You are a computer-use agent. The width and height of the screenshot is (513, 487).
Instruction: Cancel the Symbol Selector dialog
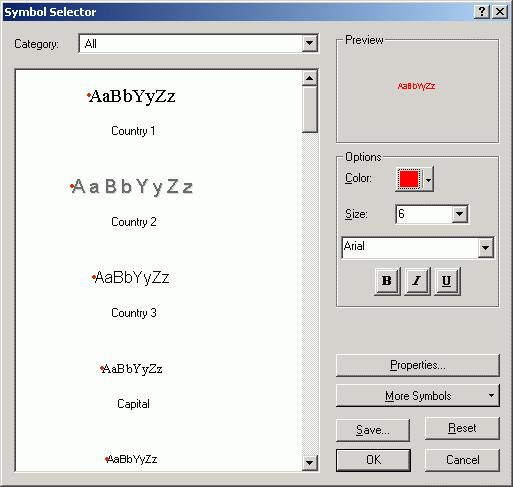point(462,460)
